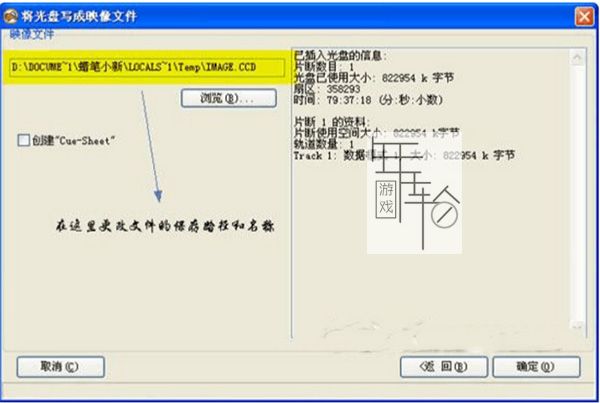Select the text 光盘已使用大小: 822954 k 字节
The height and width of the screenshot is (403, 600).
[373, 78]
